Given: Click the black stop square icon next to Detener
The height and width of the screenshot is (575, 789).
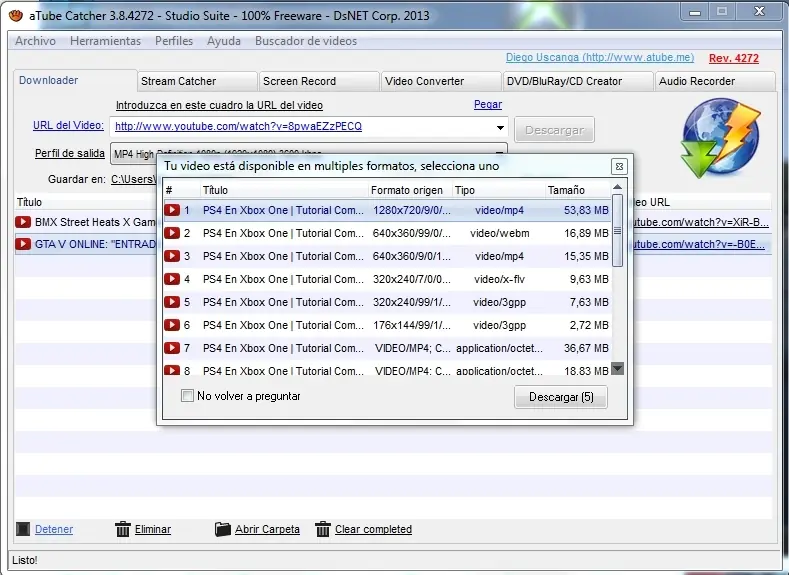Looking at the screenshot, I should click(x=23, y=529).
